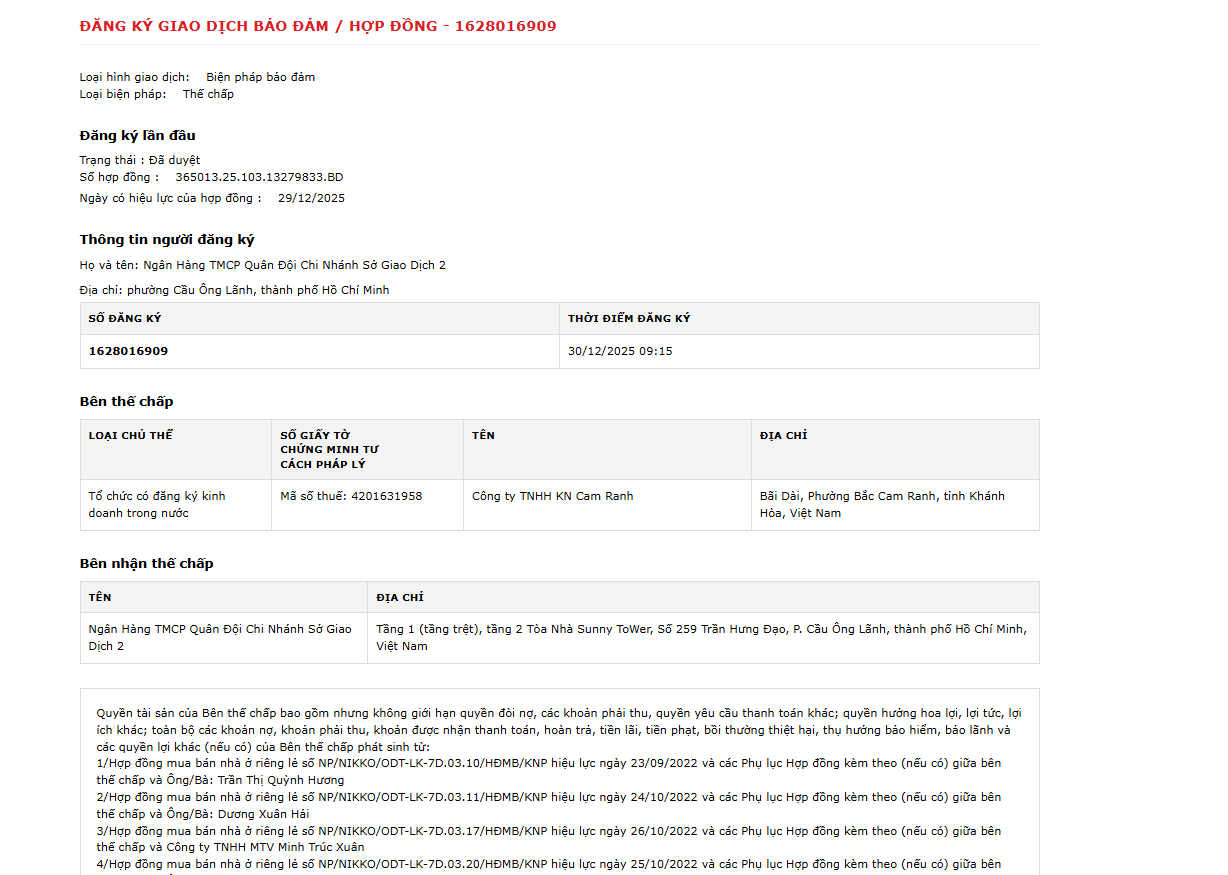This screenshot has width=1228, height=875.
Task: Click the address cell 'Tòa Nhà Sunny ToWer'
Action: click(x=701, y=637)
